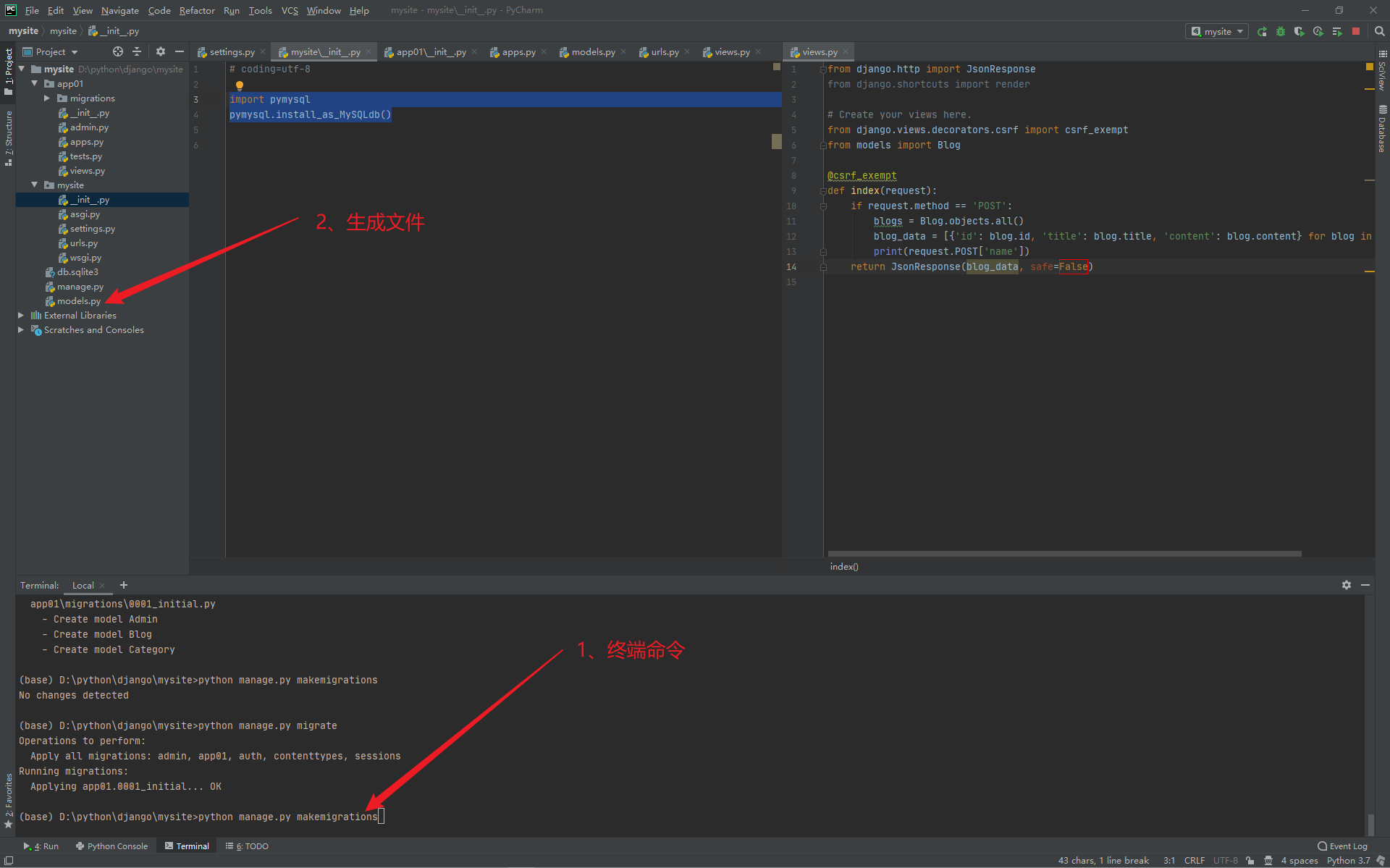This screenshot has width=1390, height=868.
Task: Open Structure tool window on left edge
Action: pyautogui.click(x=8, y=138)
